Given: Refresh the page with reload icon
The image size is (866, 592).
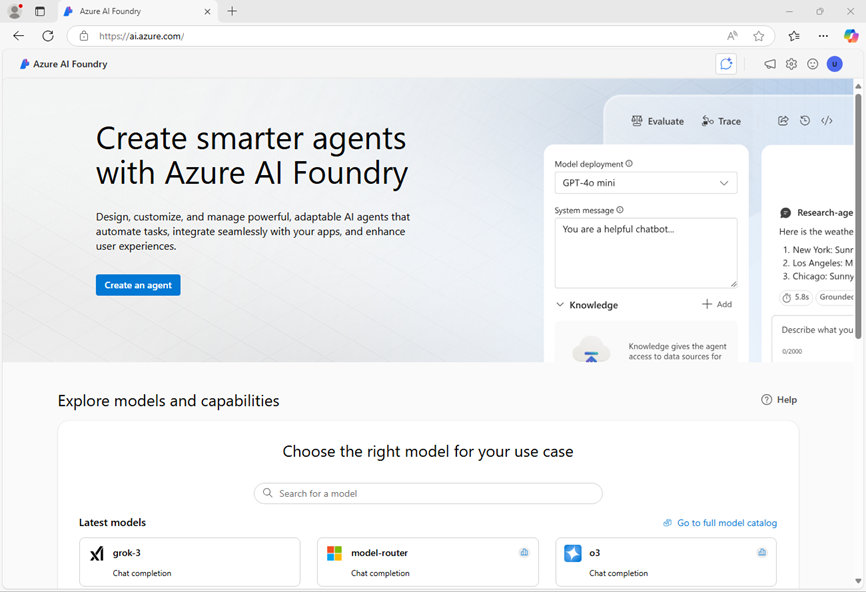Looking at the screenshot, I should coord(48,36).
